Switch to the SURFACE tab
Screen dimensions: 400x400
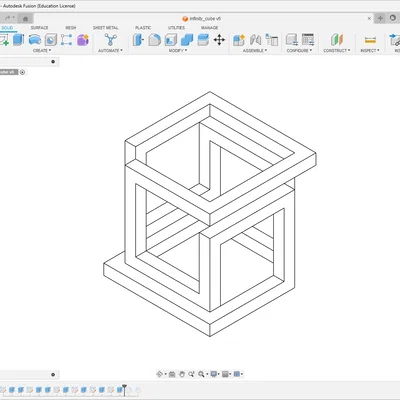pos(39,28)
